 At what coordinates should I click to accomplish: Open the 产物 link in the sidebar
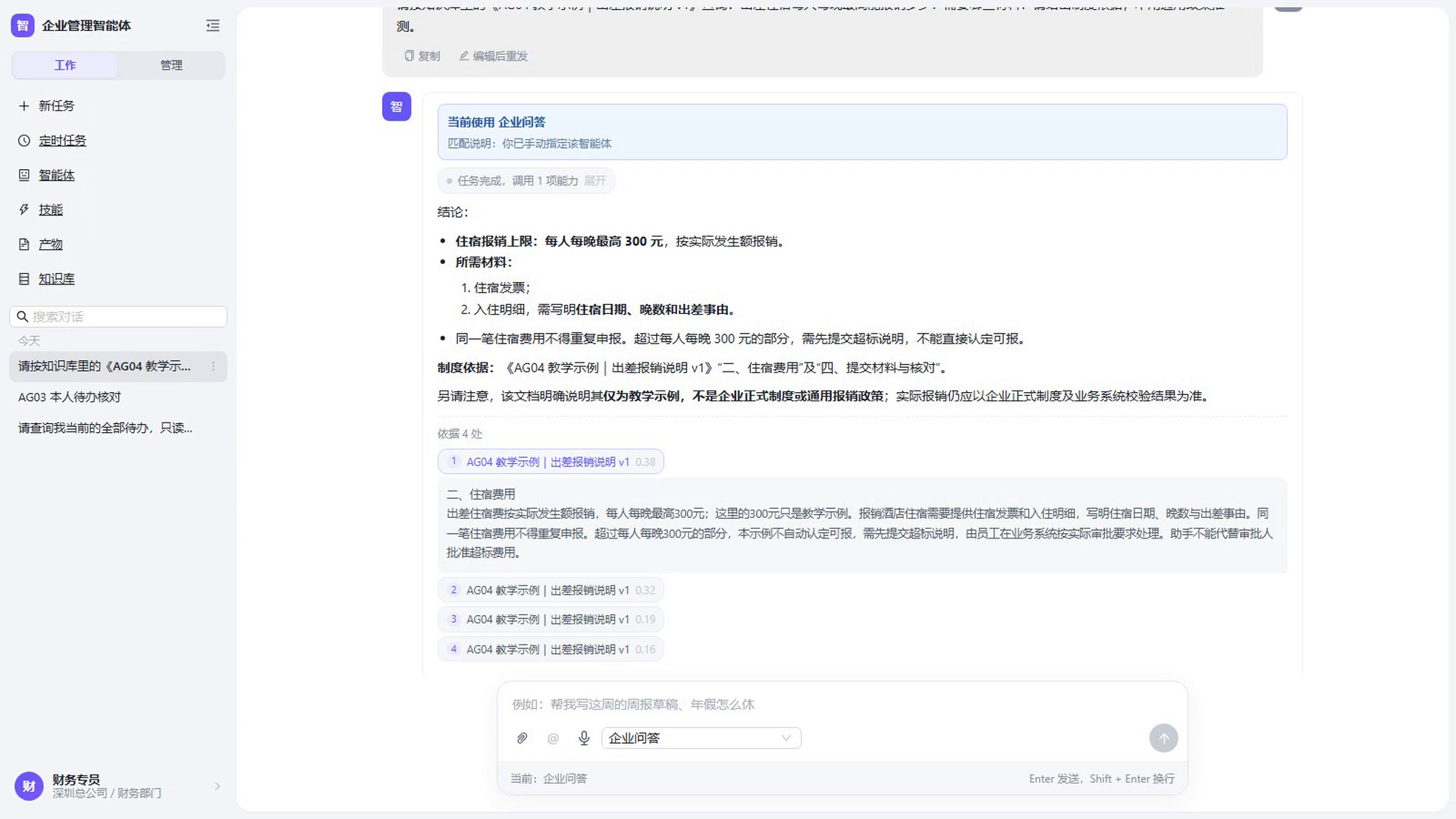coord(51,244)
